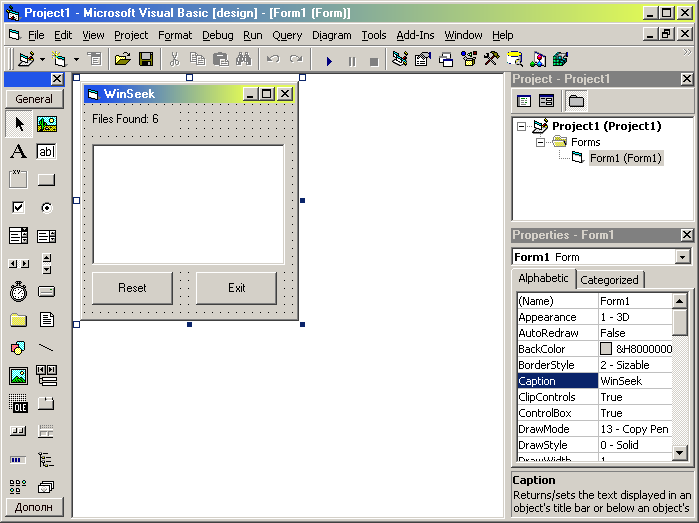Select the vertical scrollbar tool
This screenshot has width=699, height=523.
pos(46,264)
